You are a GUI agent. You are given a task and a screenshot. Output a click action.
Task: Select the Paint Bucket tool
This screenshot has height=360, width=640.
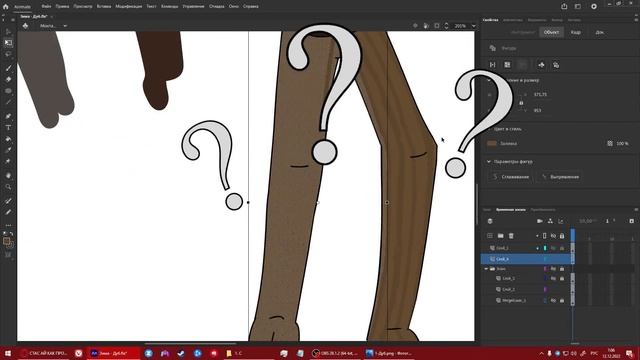(x=8, y=139)
